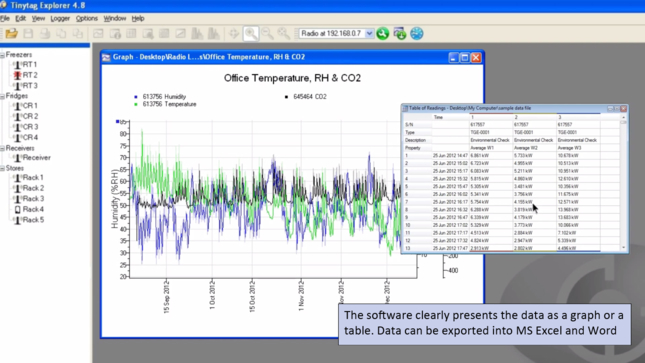This screenshot has width=645, height=363.
Task: Click the blue globe icon in toolbar
Action: coord(416,33)
